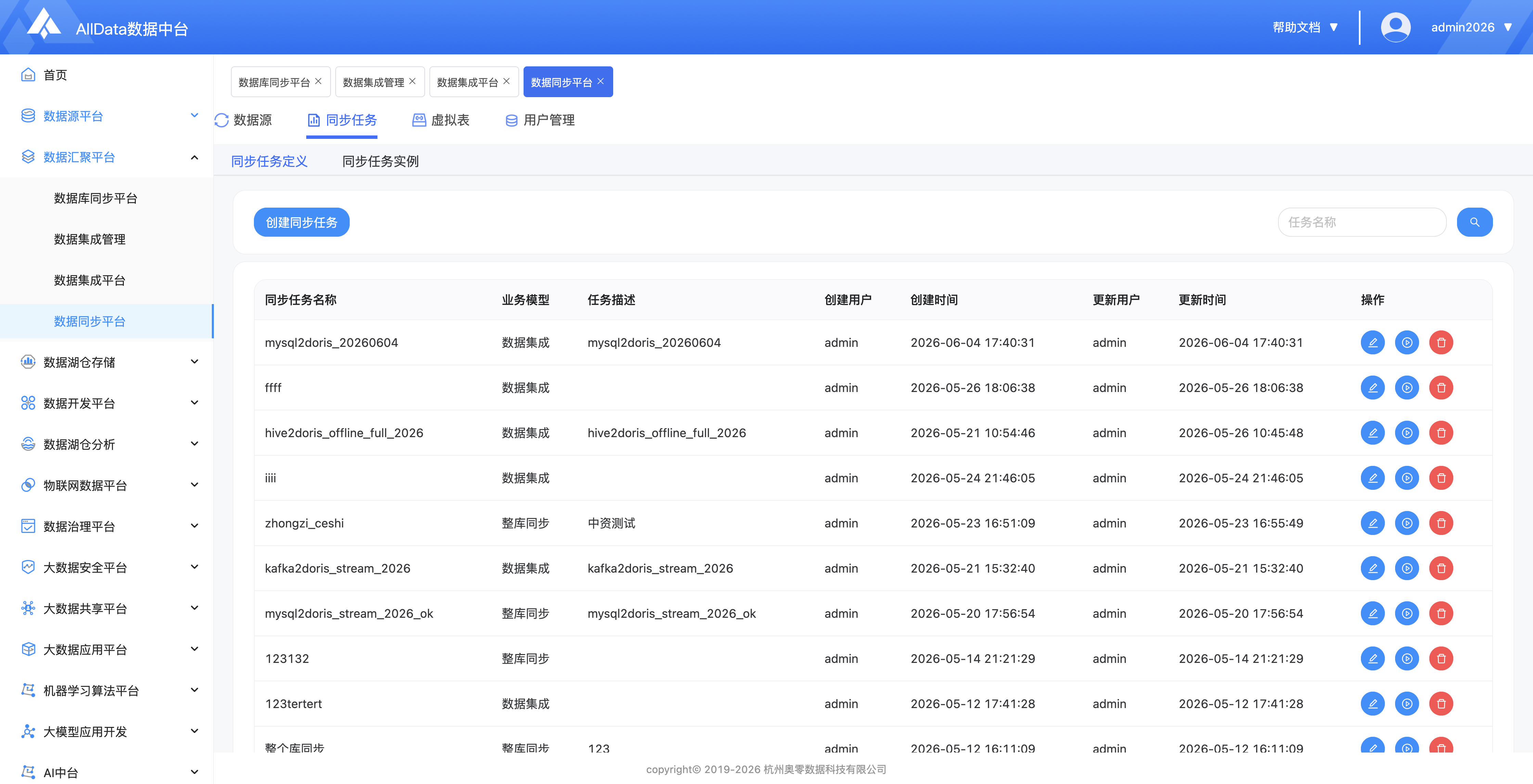The width and height of the screenshot is (1533, 784).
Task: Delete the iiii task
Action: 1441,478
